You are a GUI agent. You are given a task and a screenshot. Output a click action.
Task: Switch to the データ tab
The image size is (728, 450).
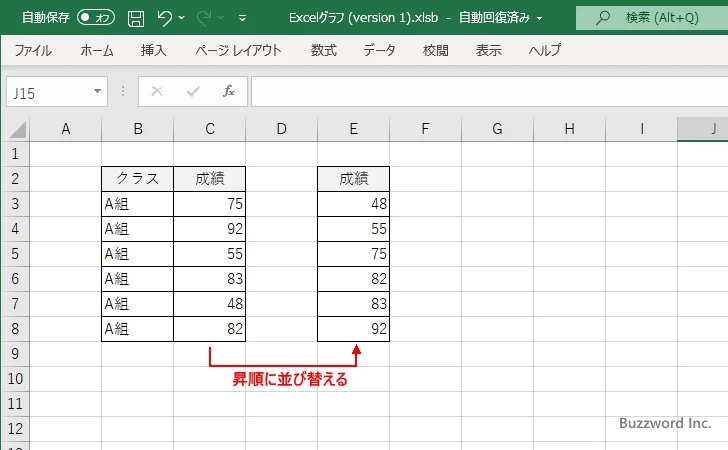click(379, 50)
